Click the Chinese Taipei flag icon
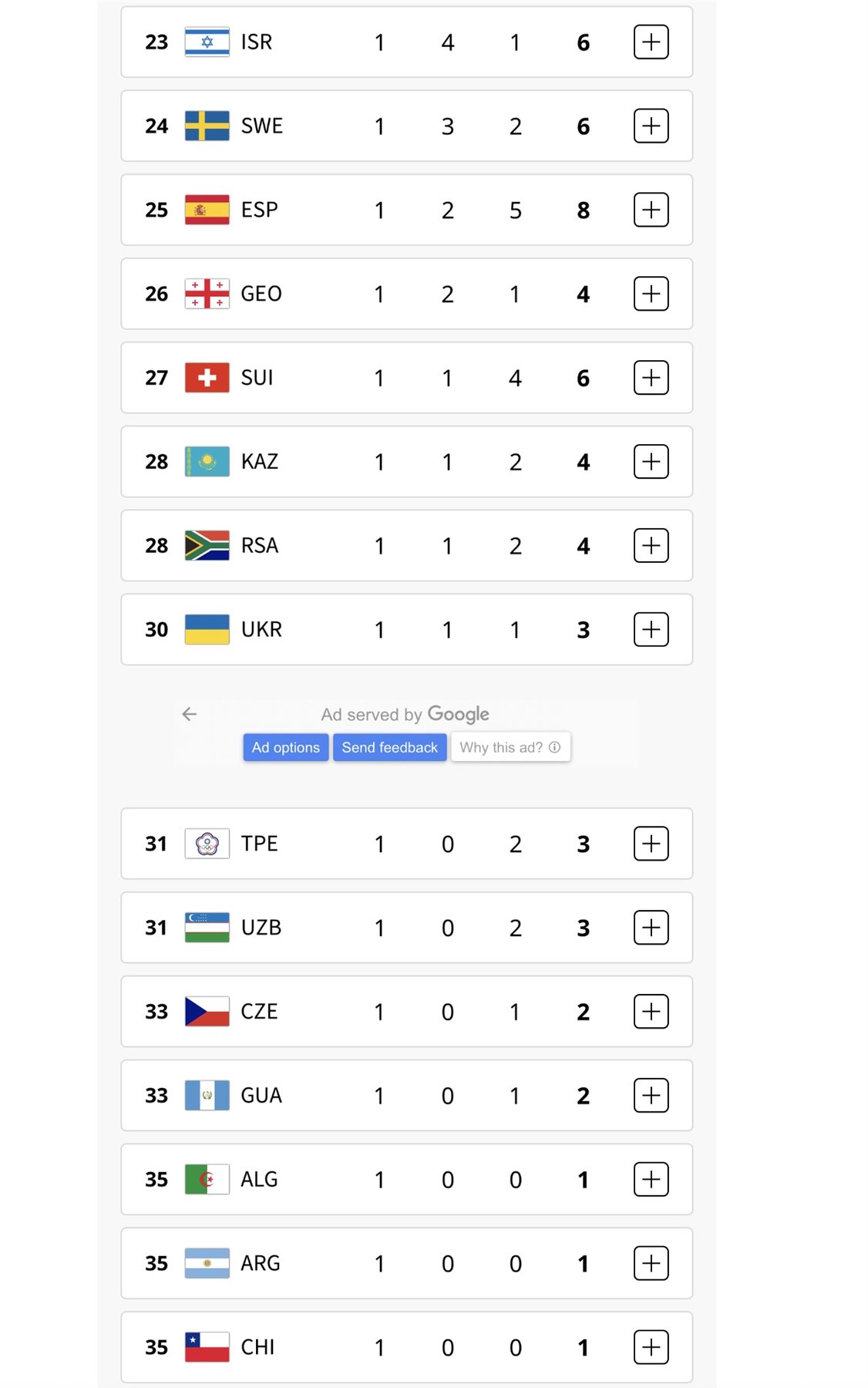The image size is (868, 1388). [207, 844]
